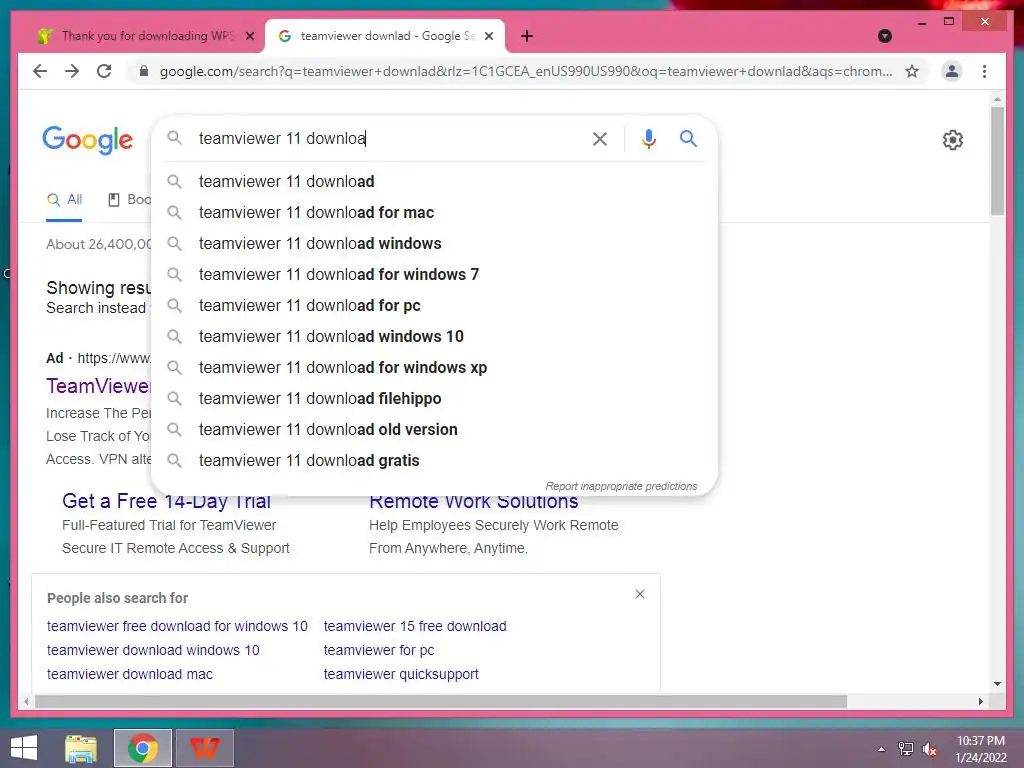The height and width of the screenshot is (768, 1024).
Task: Switch to Thank you for downloading WPS tab
Action: point(147,36)
